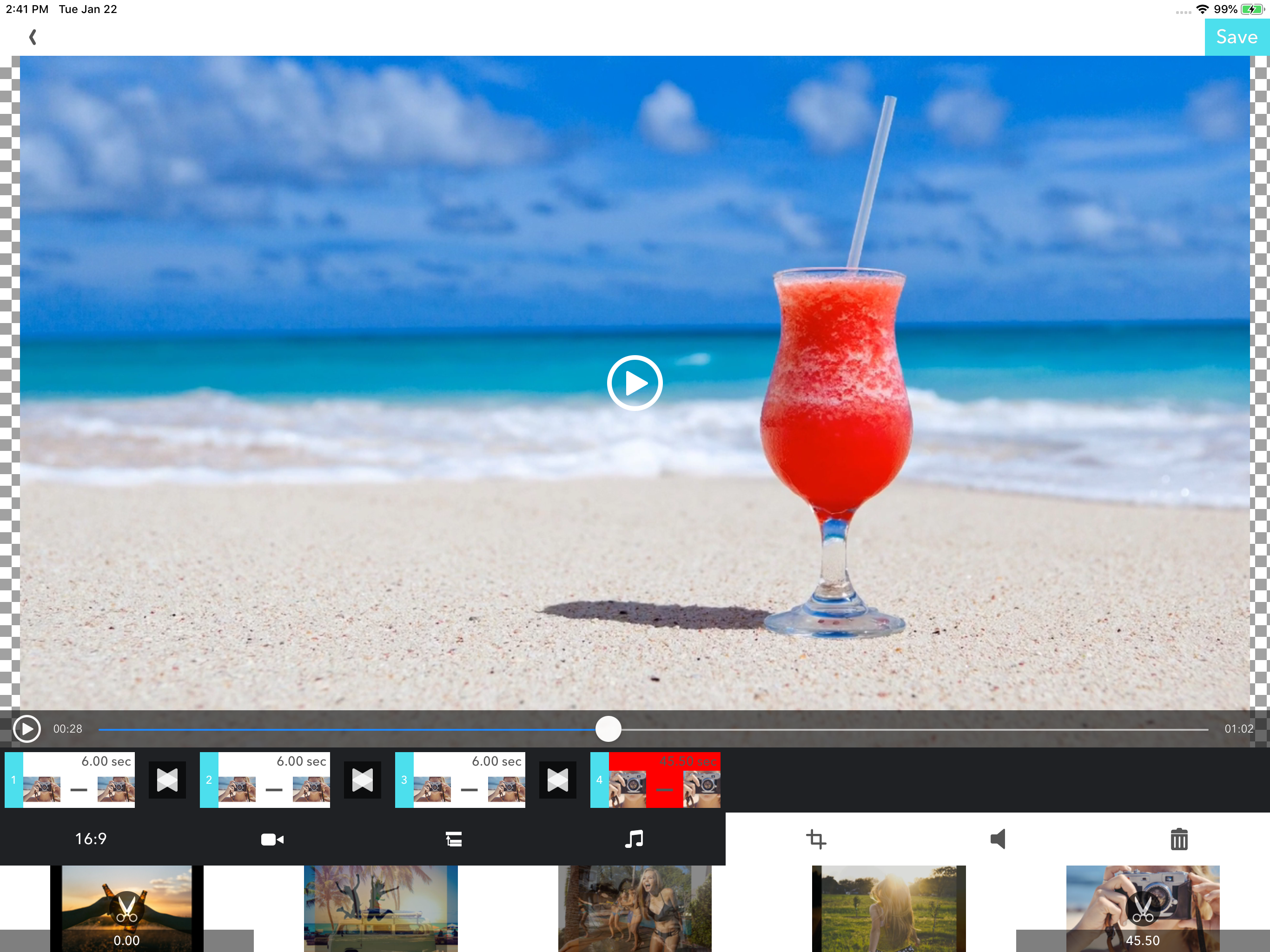Click the playback scrubber knob

[x=608, y=728]
